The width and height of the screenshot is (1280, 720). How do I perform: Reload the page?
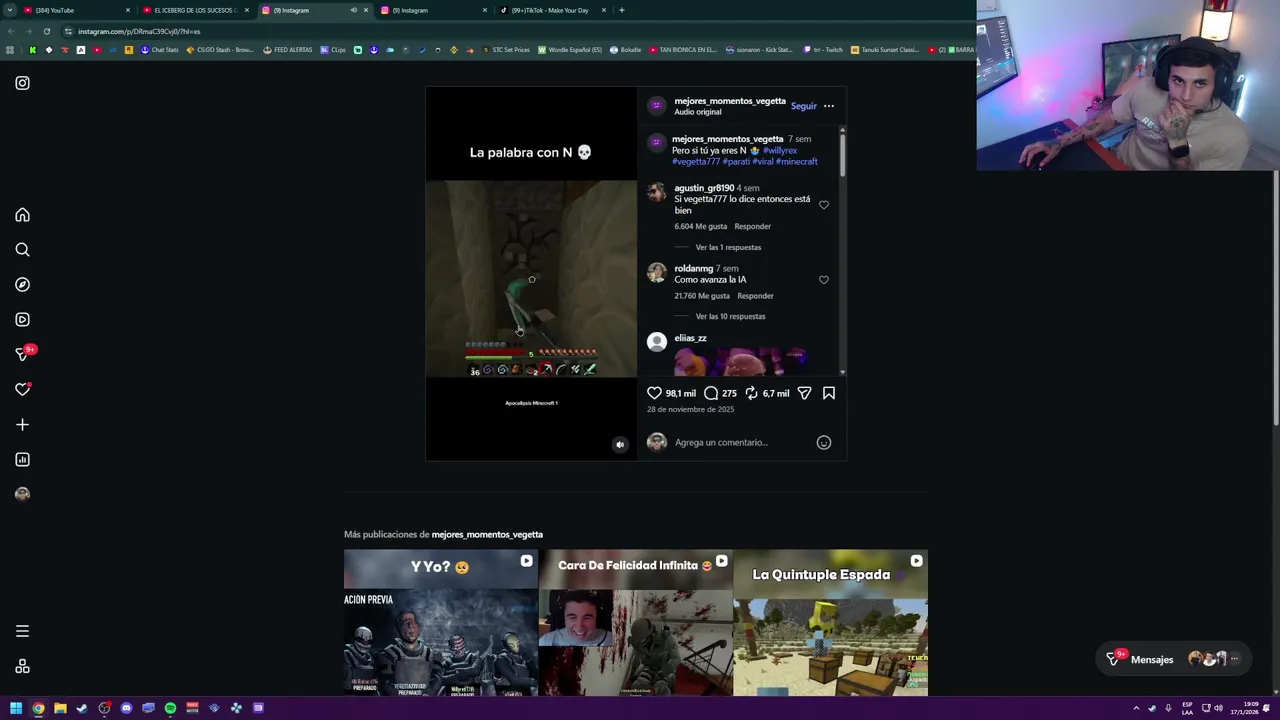pyautogui.click(x=46, y=31)
